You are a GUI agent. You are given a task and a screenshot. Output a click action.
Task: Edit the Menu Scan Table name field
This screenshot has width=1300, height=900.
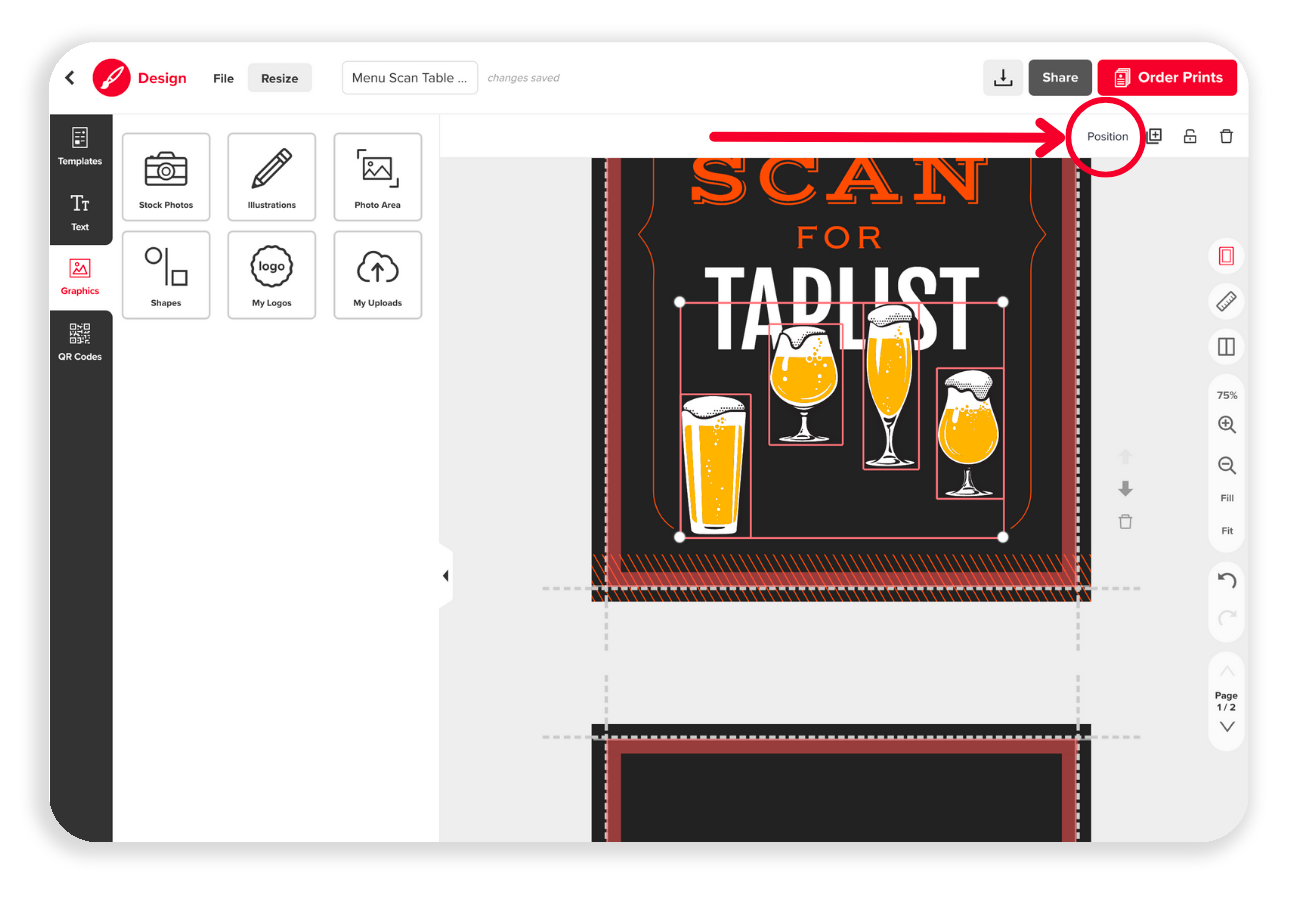pos(409,78)
